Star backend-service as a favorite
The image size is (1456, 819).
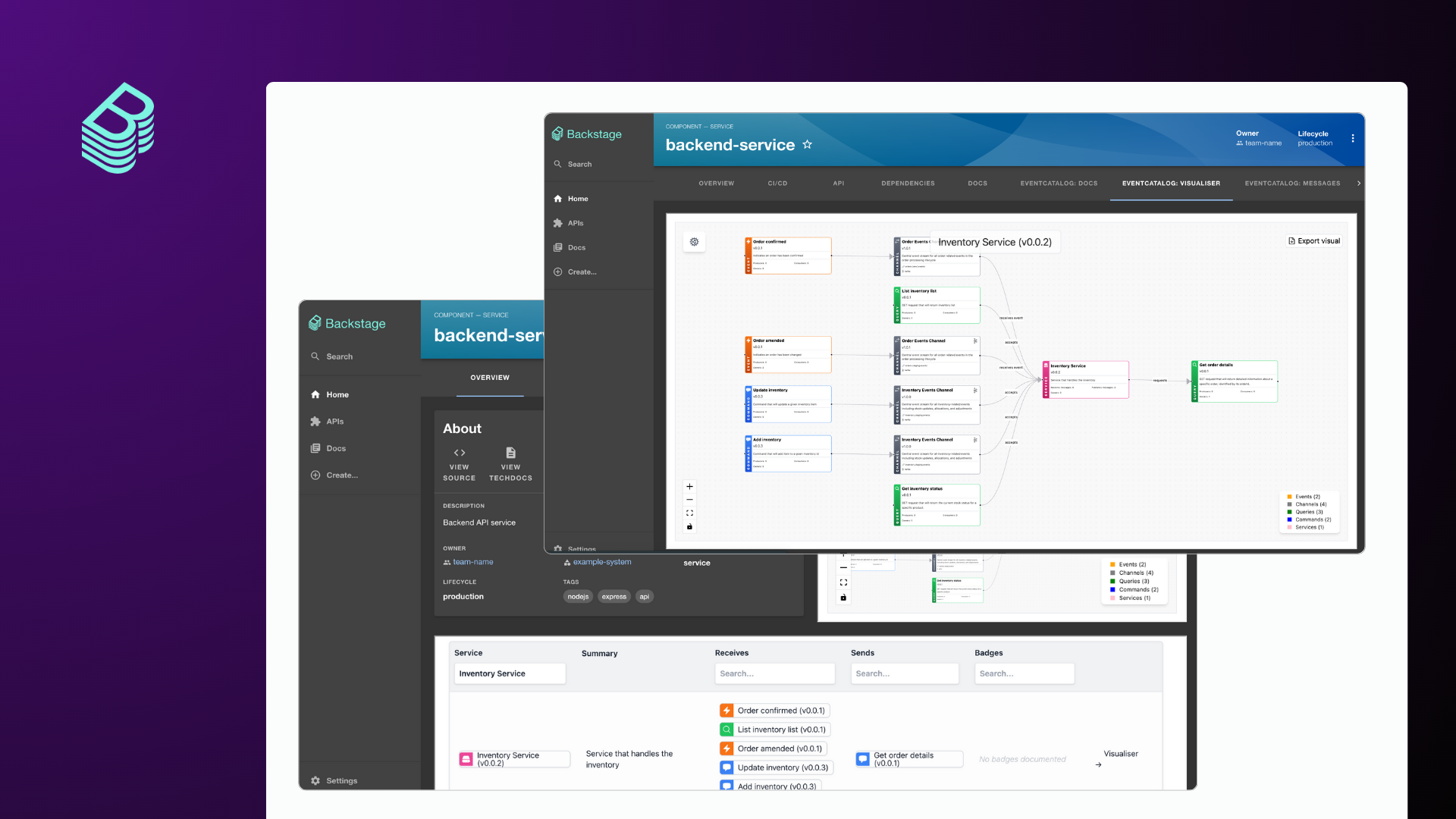807,145
